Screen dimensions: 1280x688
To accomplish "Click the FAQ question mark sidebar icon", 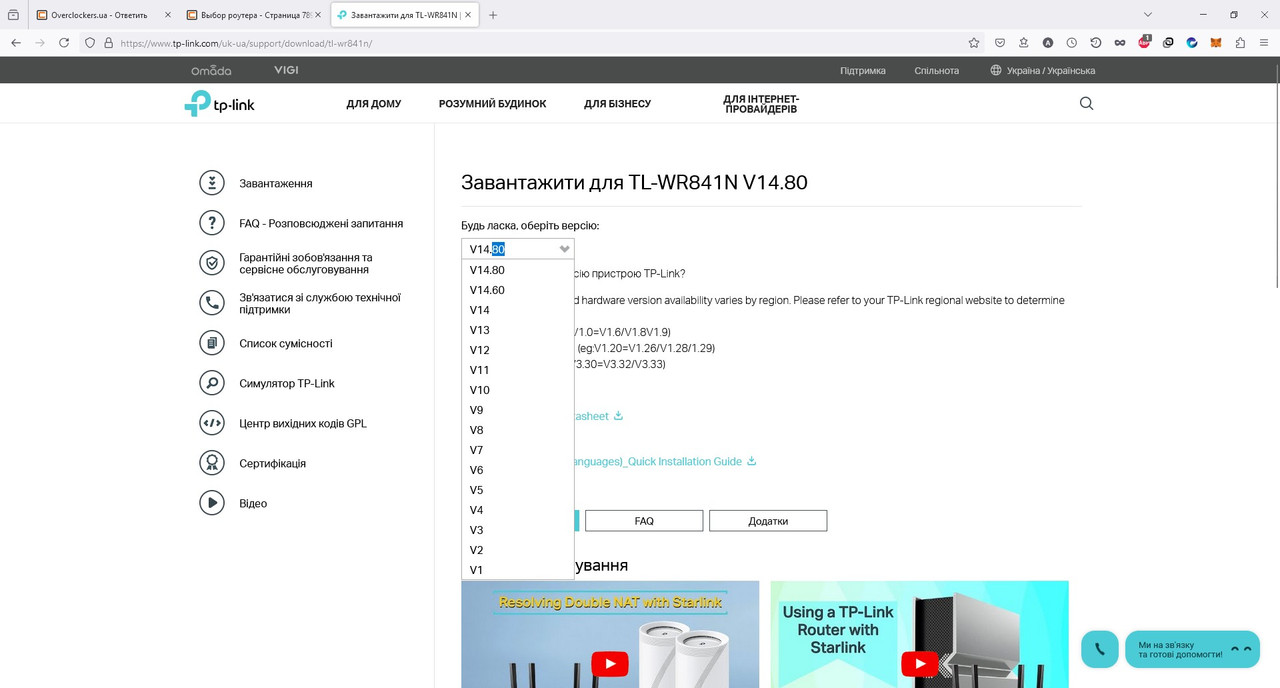I will [212, 223].
